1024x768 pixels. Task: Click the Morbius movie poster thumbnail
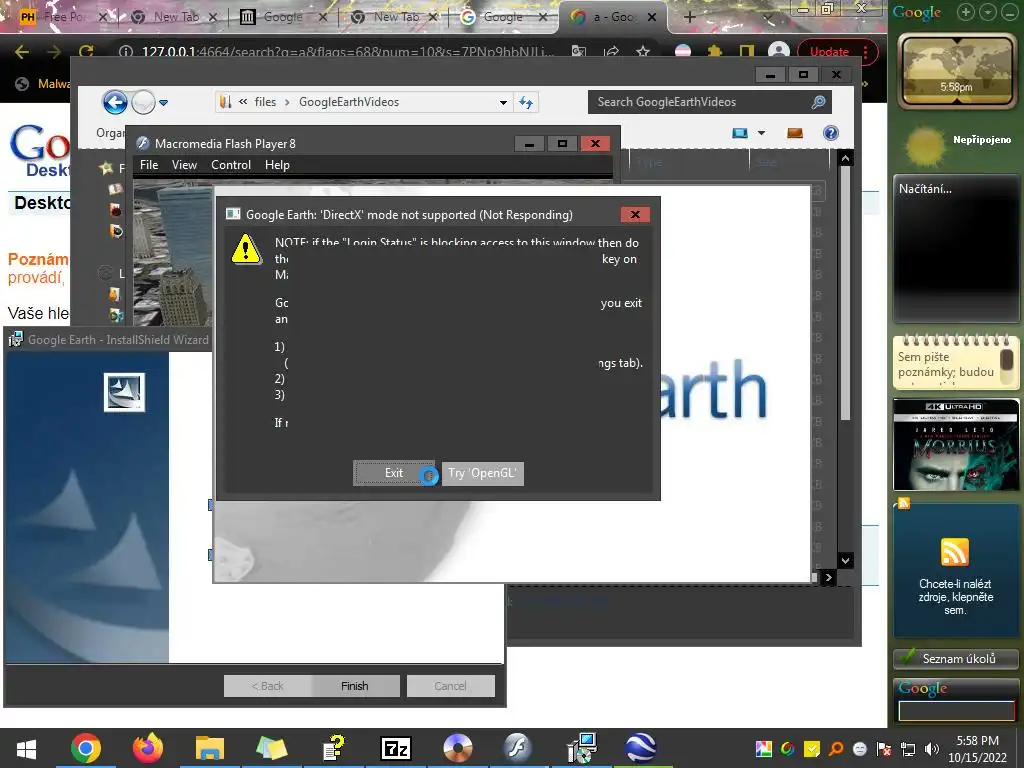pos(956,445)
